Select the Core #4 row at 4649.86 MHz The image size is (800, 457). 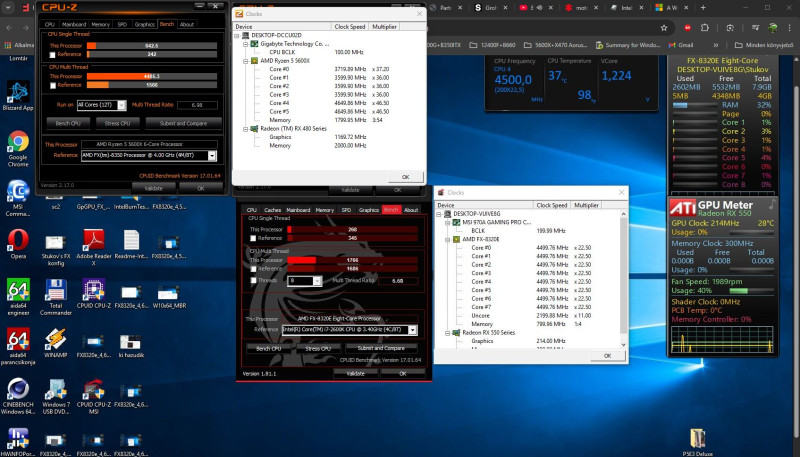329,103
